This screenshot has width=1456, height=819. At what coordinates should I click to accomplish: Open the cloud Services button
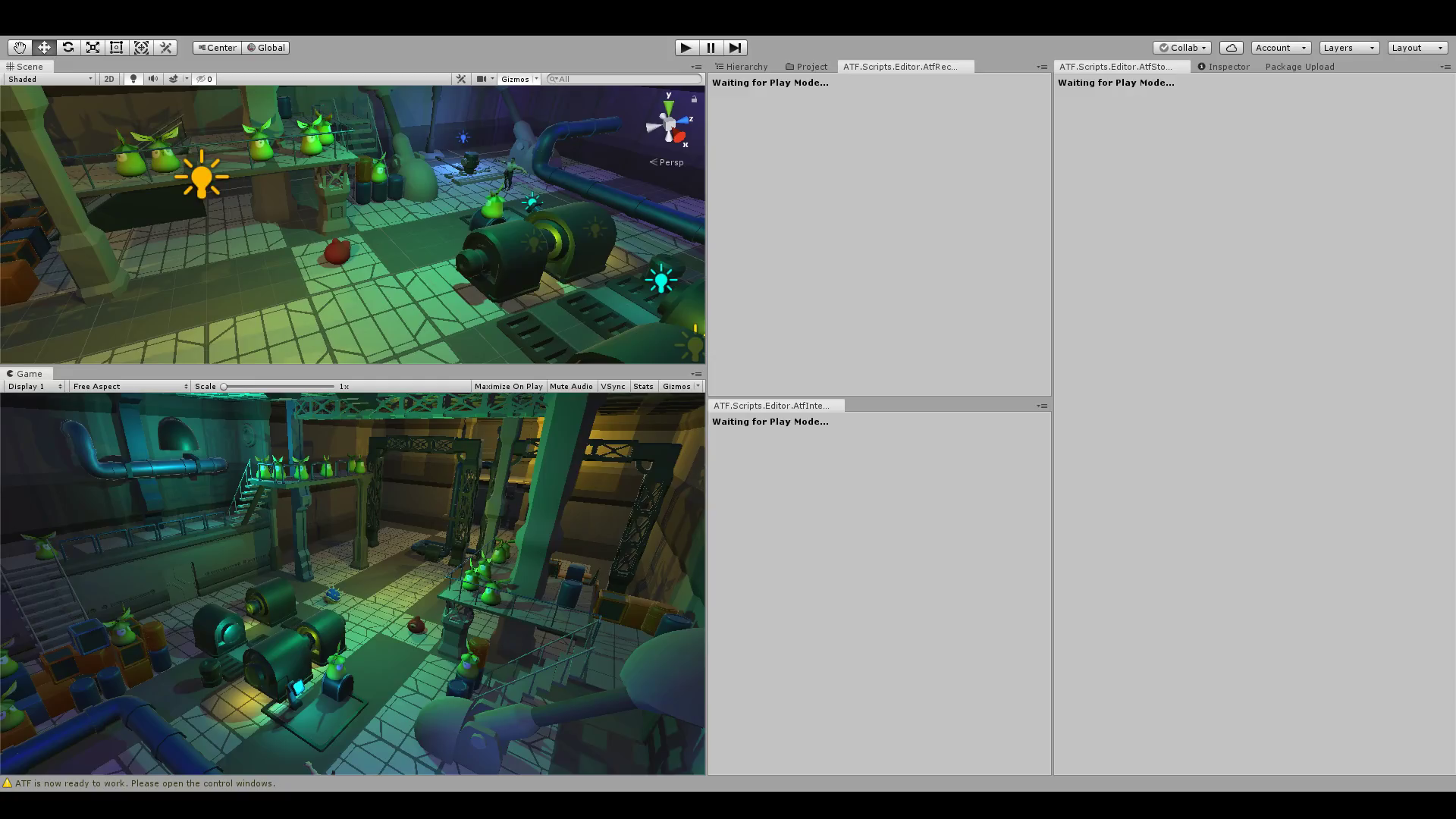point(1232,48)
